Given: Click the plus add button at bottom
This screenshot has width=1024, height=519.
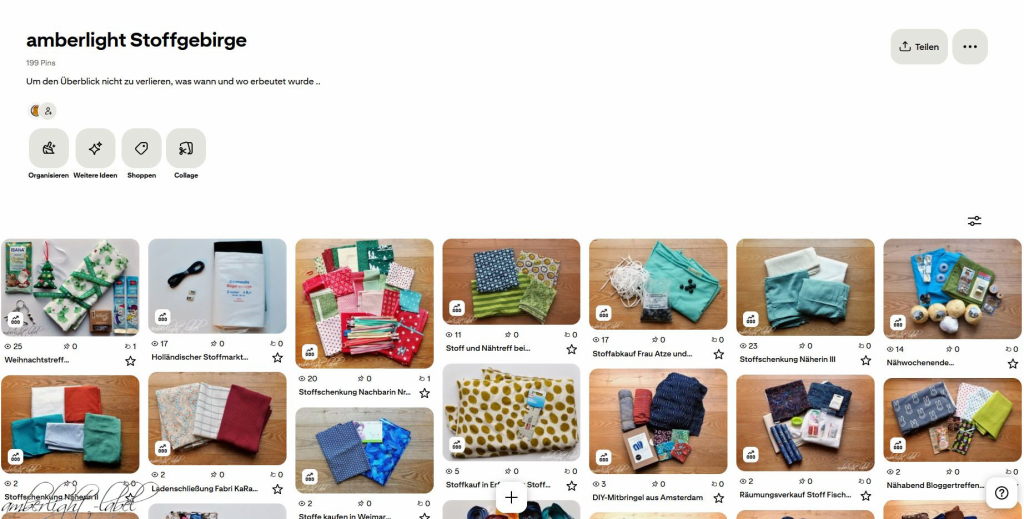Looking at the screenshot, I should [511, 498].
